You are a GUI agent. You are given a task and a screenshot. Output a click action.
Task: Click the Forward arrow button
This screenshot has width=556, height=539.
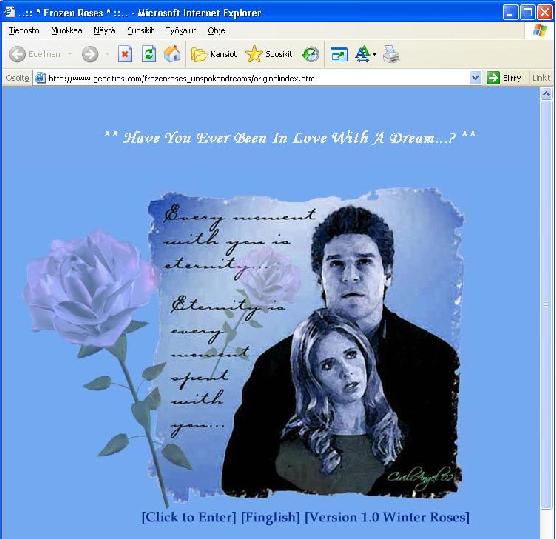[x=90, y=54]
